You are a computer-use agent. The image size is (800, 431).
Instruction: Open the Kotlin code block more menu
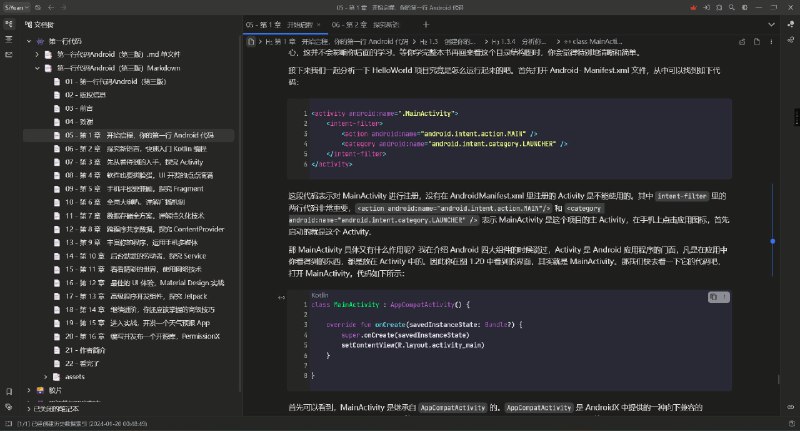724,297
